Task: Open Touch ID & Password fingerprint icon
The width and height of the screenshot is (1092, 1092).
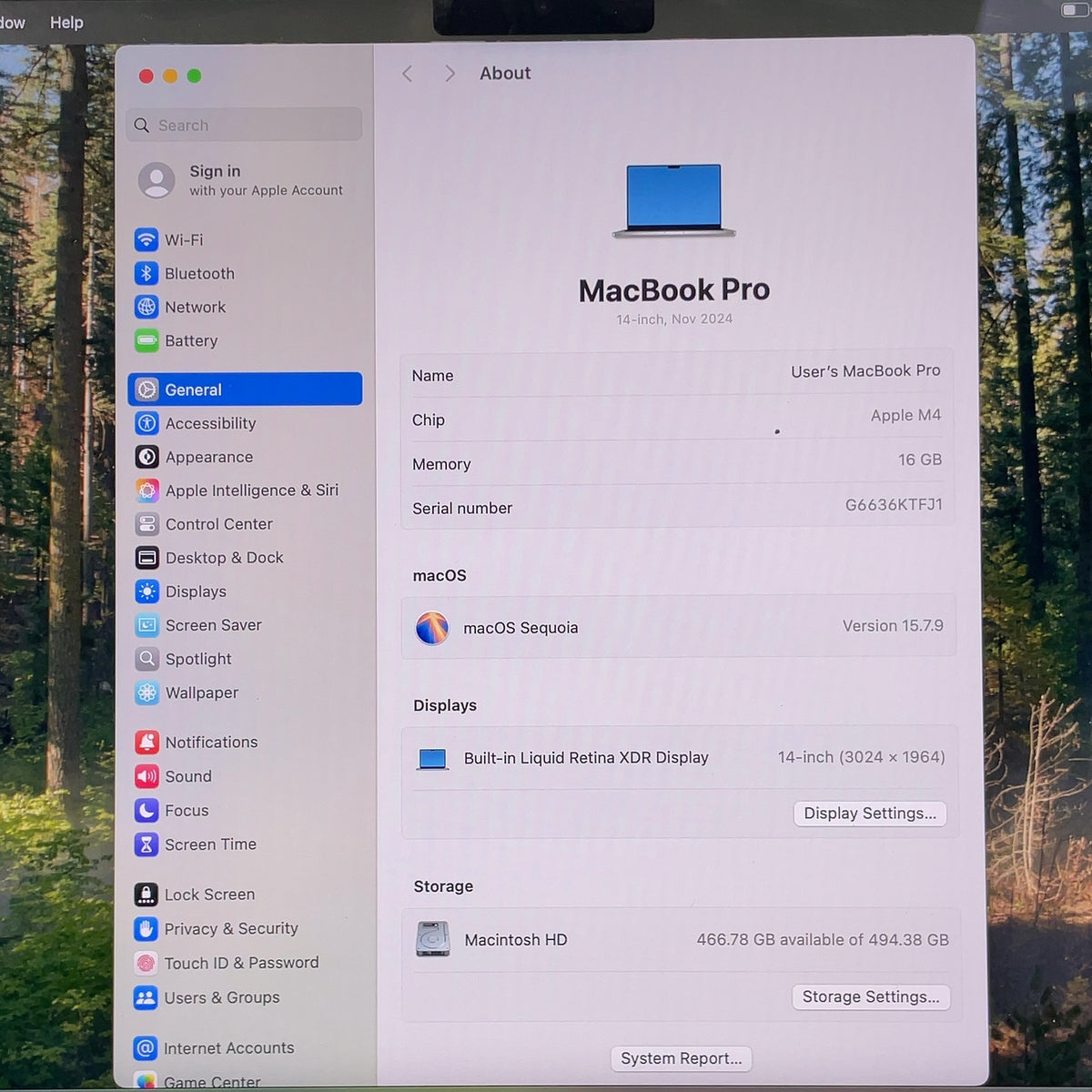Action: click(146, 963)
